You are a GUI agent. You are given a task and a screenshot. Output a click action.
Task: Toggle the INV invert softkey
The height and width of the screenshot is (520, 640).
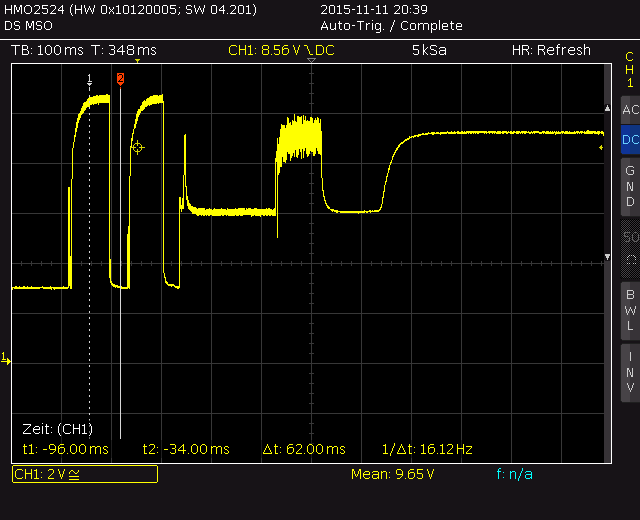pos(631,372)
